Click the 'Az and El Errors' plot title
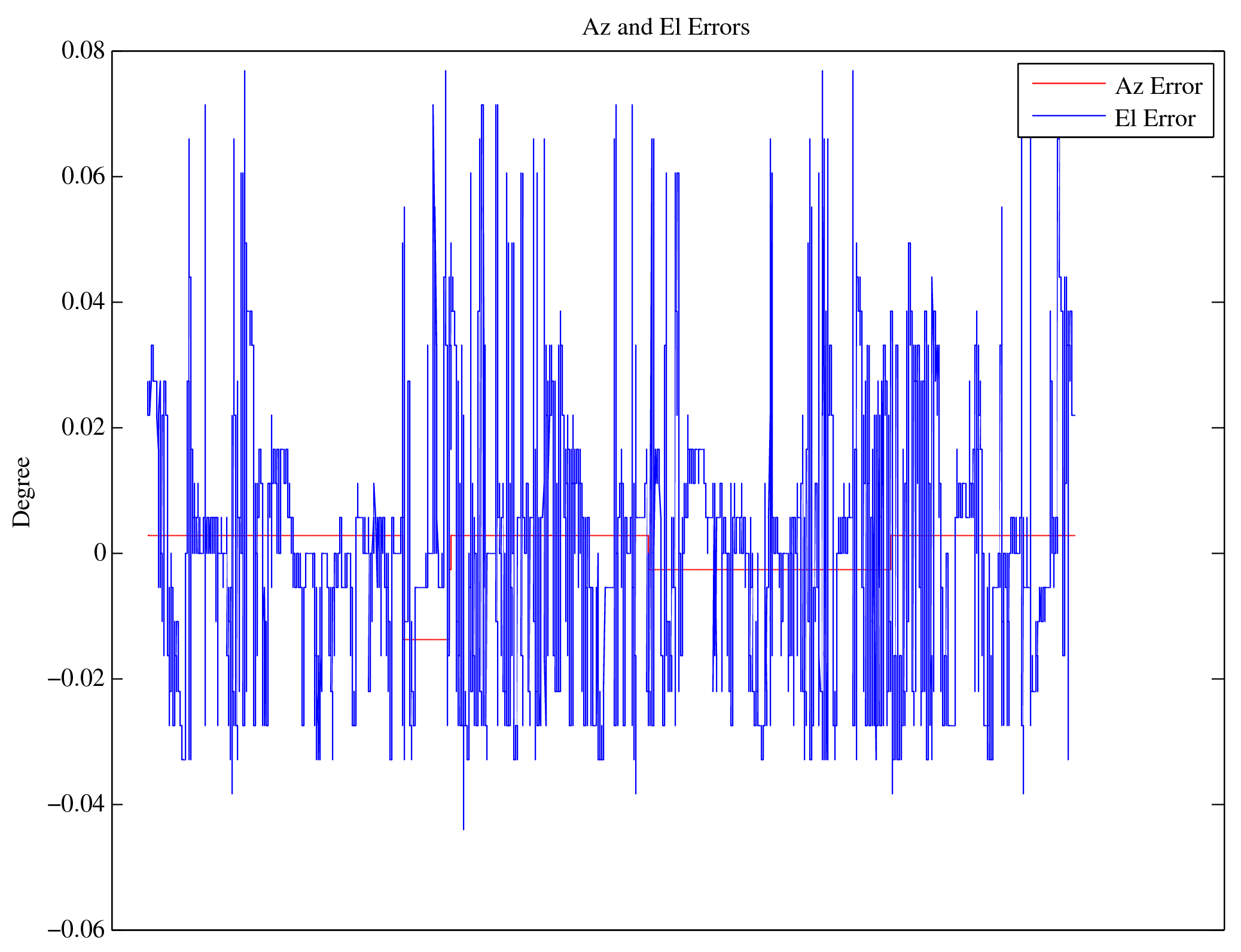The height and width of the screenshot is (952, 1241). click(666, 28)
